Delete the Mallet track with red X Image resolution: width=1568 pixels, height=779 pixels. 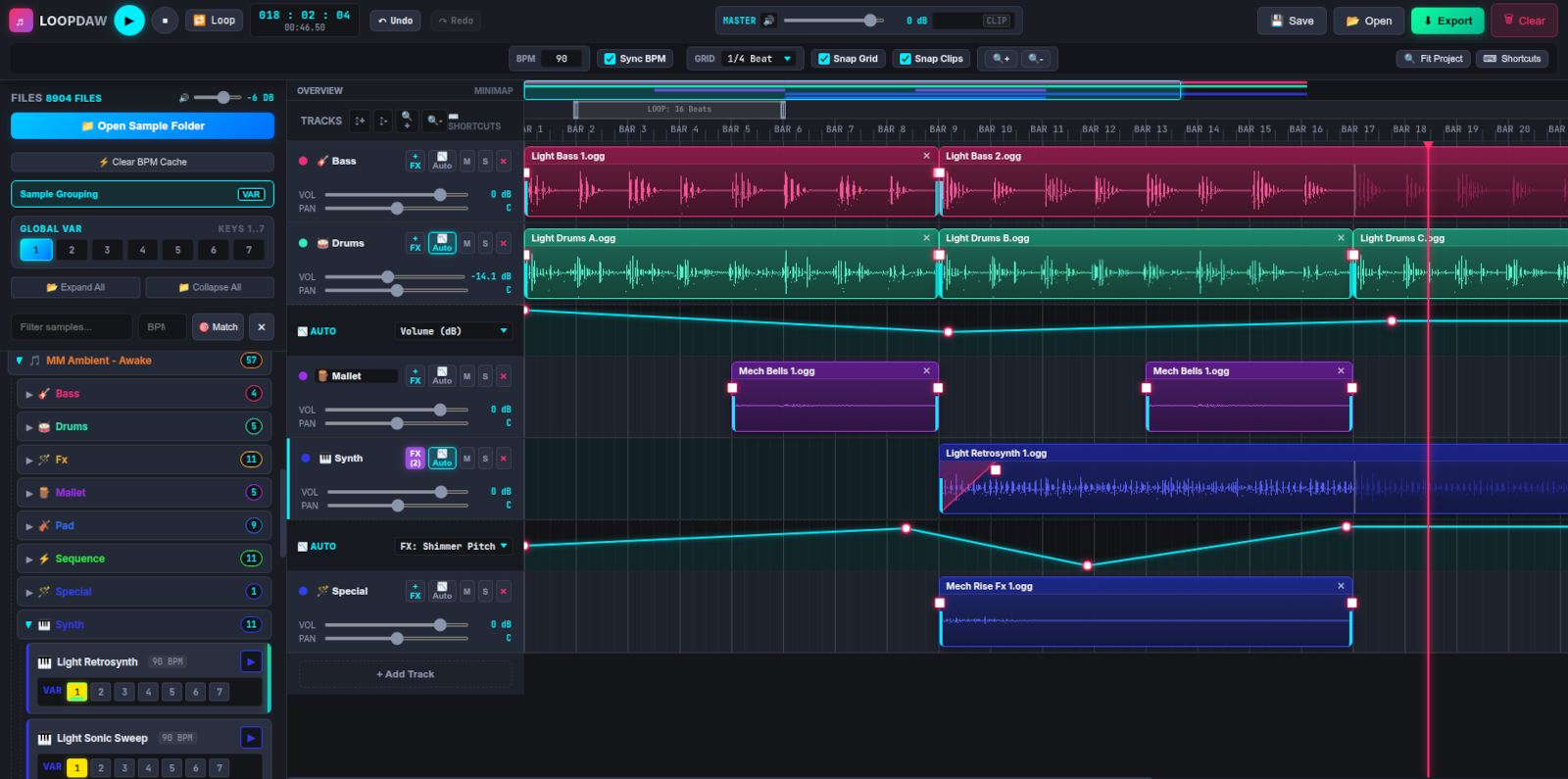(x=504, y=376)
